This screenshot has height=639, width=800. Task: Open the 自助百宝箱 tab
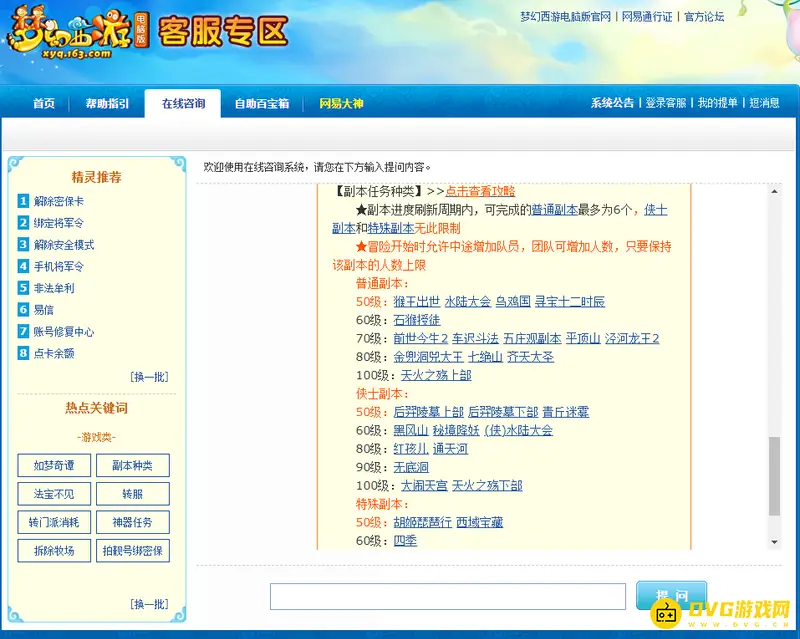coord(262,104)
